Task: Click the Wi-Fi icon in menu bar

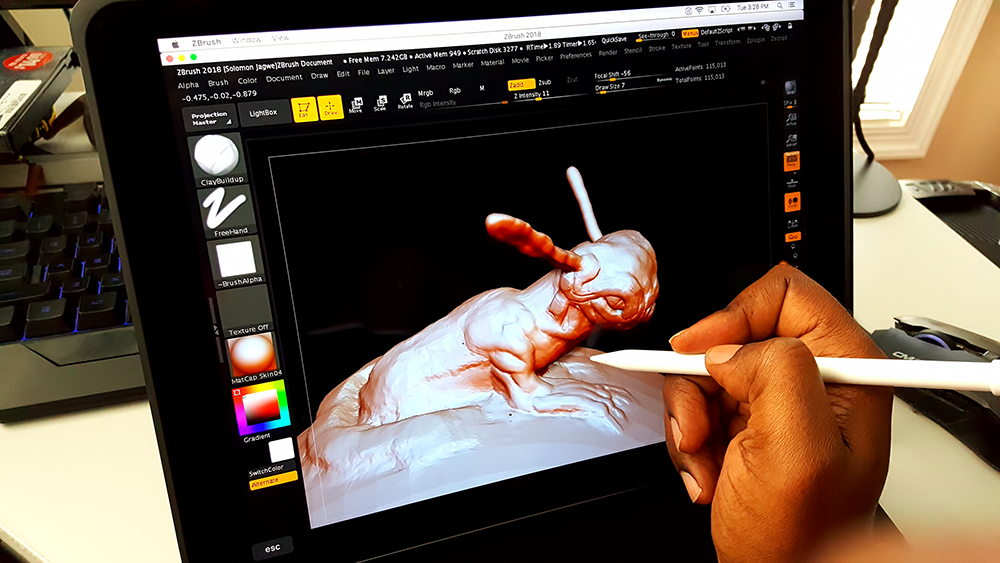Action: [x=699, y=10]
